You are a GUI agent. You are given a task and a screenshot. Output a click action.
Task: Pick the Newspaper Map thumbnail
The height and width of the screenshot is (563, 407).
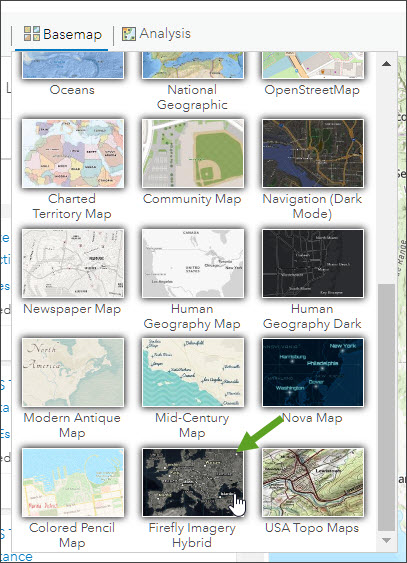point(73,264)
